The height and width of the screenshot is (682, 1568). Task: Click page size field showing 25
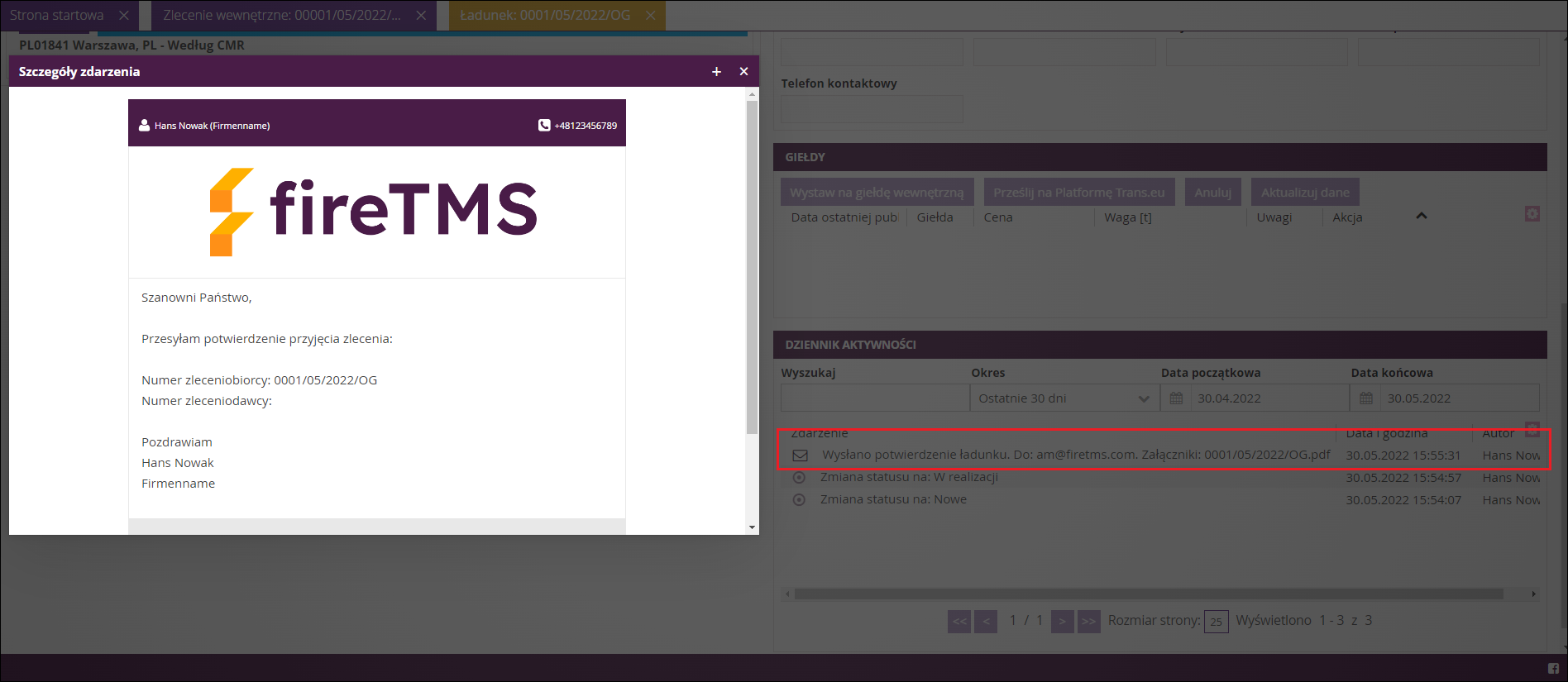coord(1217,622)
